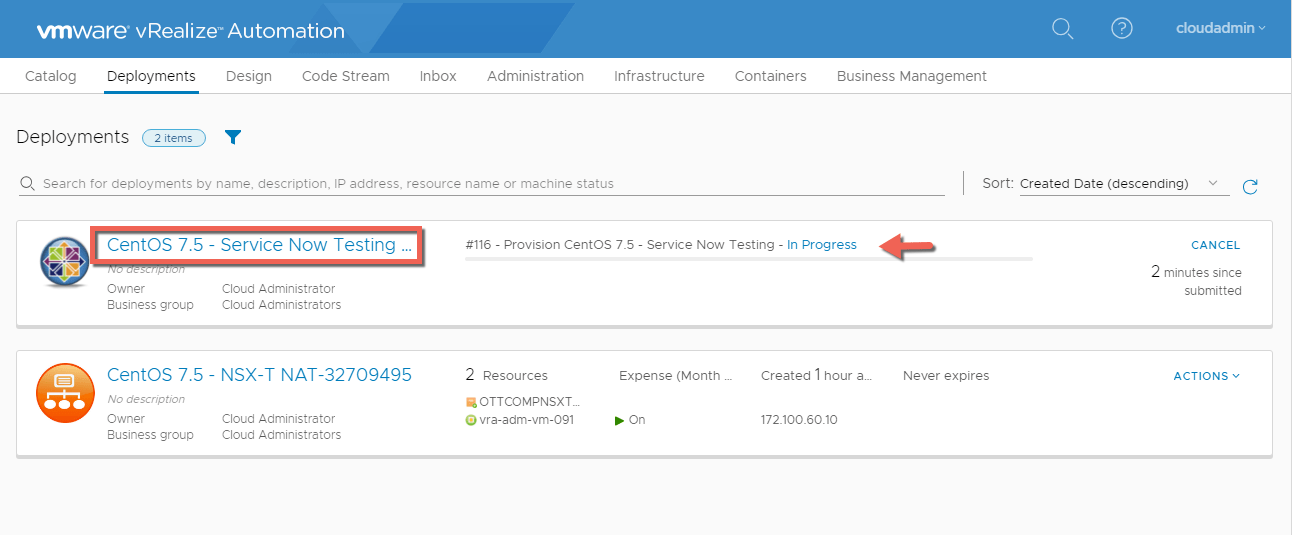Refresh the deployments list
Screen dimensions: 1292x535
point(1250,186)
